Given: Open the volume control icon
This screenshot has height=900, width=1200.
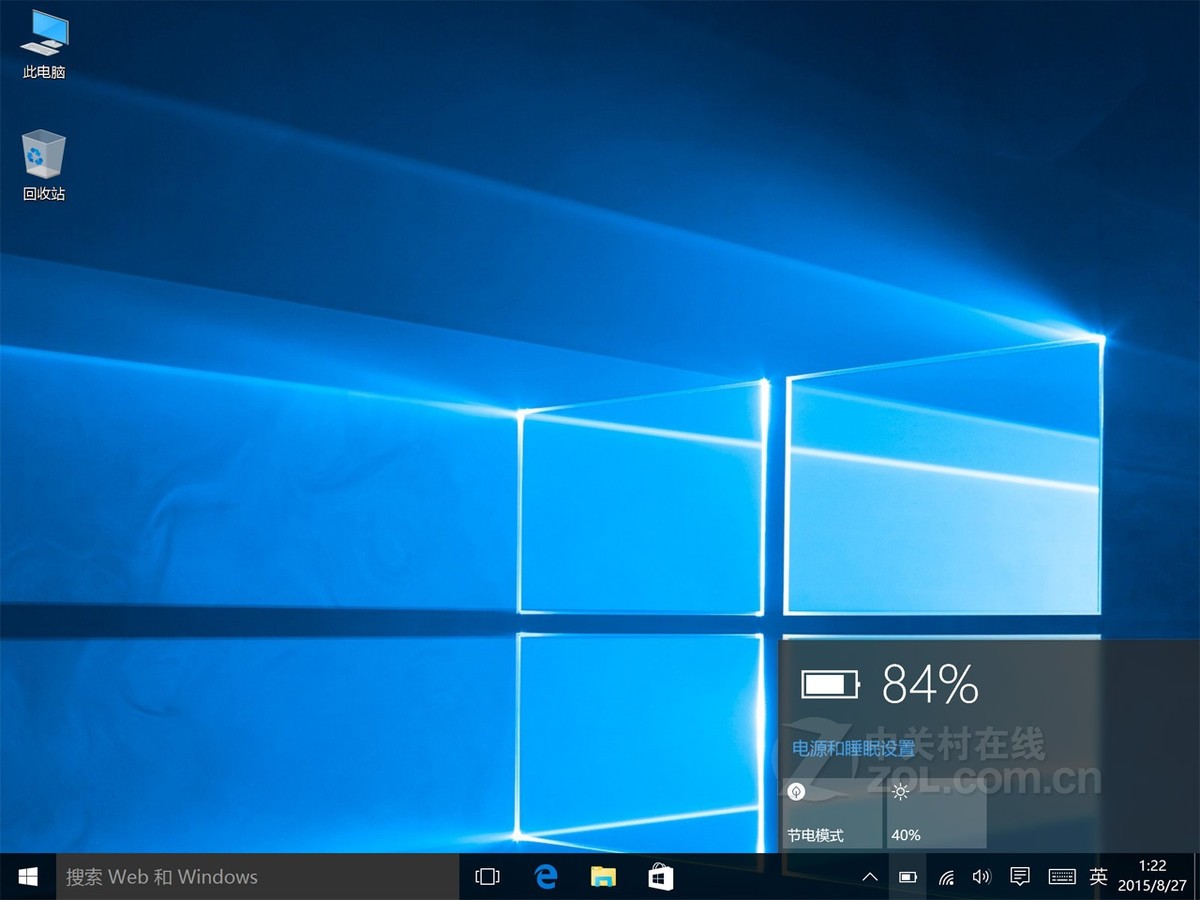Looking at the screenshot, I should pyautogui.click(x=981, y=876).
